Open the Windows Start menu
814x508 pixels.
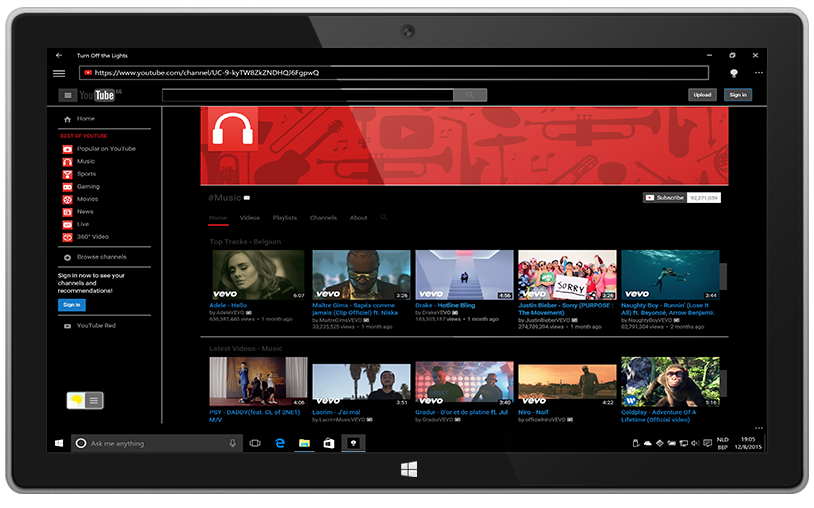coord(59,443)
